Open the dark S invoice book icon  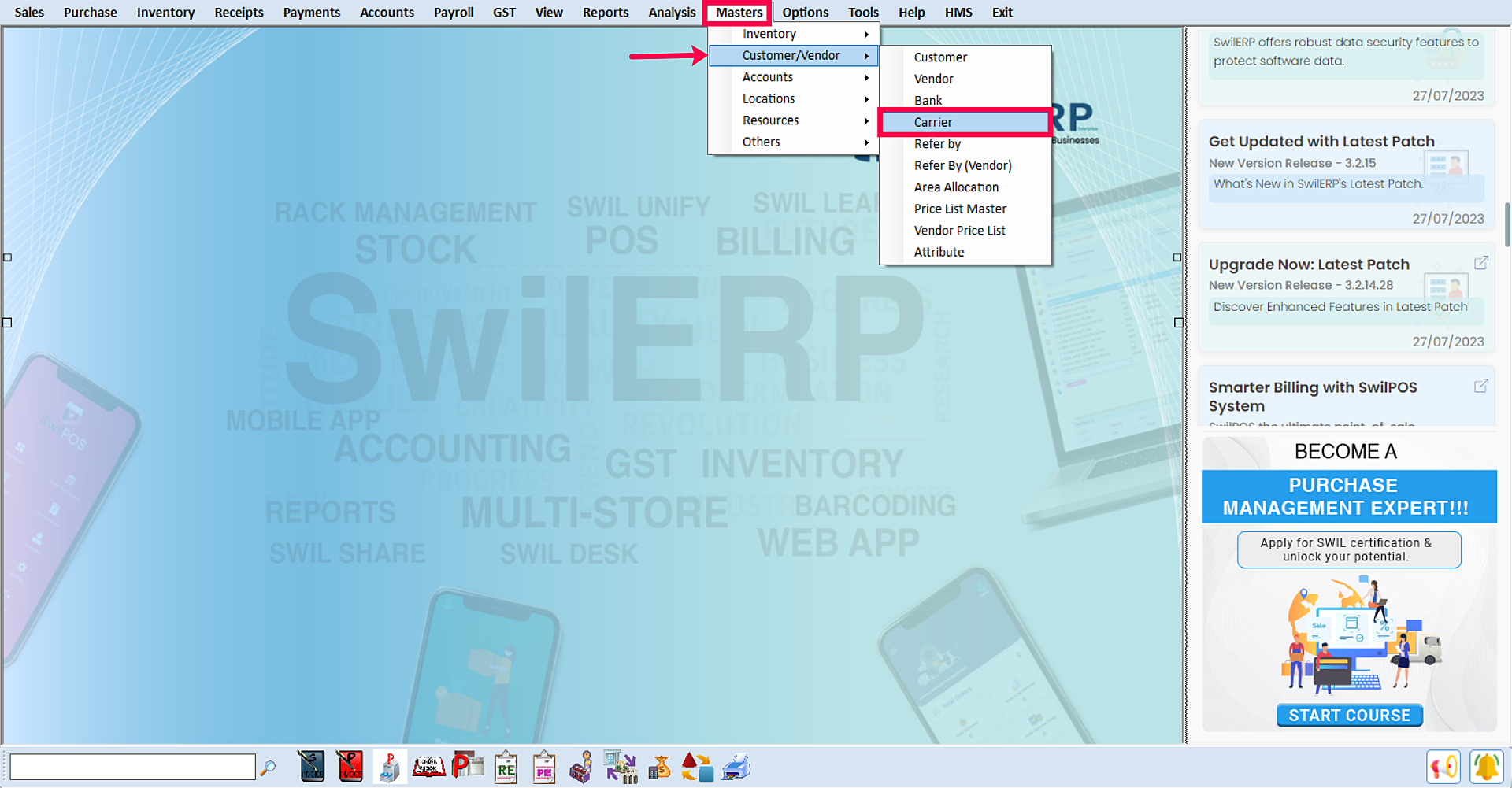click(x=312, y=767)
